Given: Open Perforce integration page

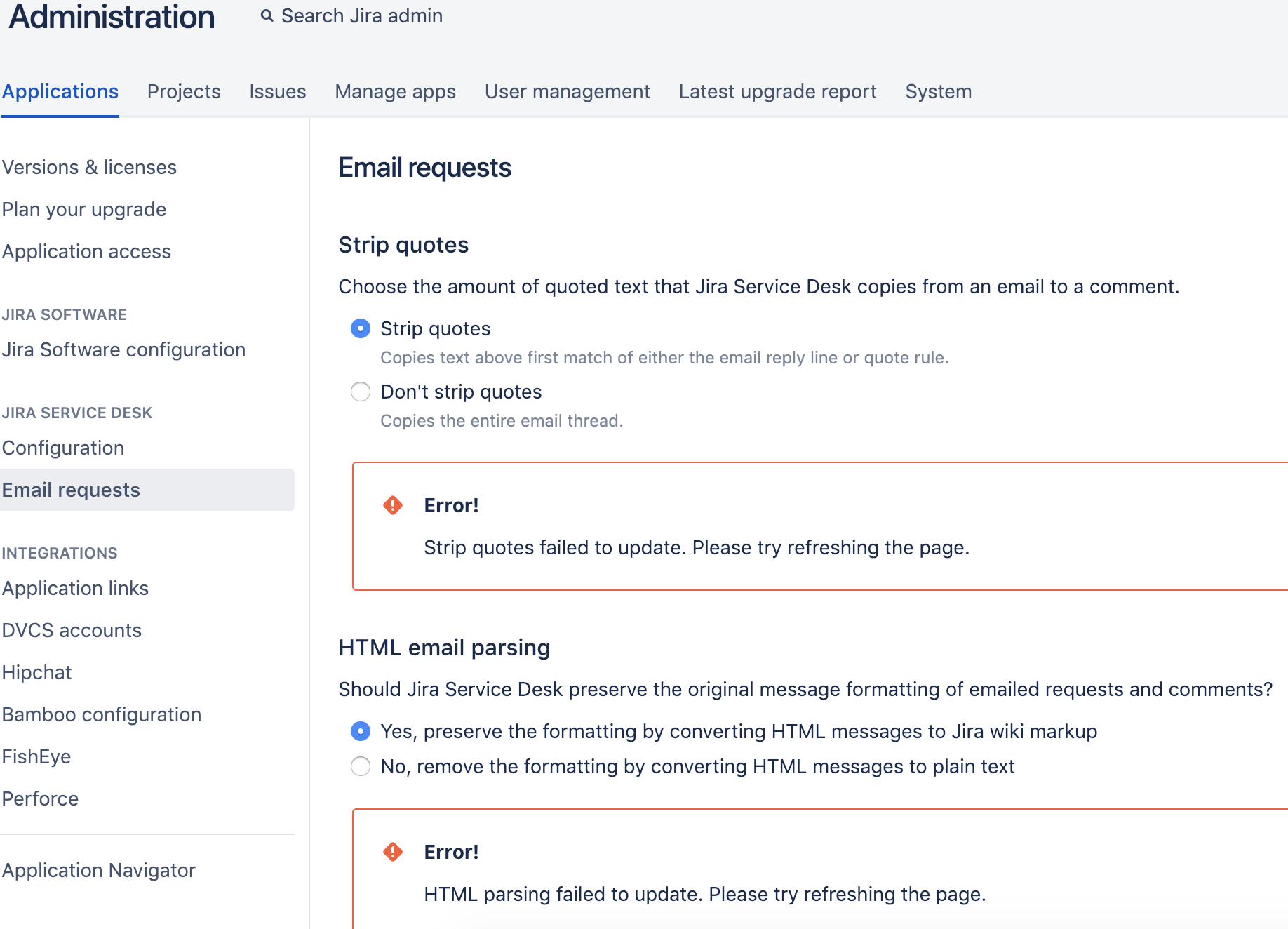Looking at the screenshot, I should coord(40,798).
